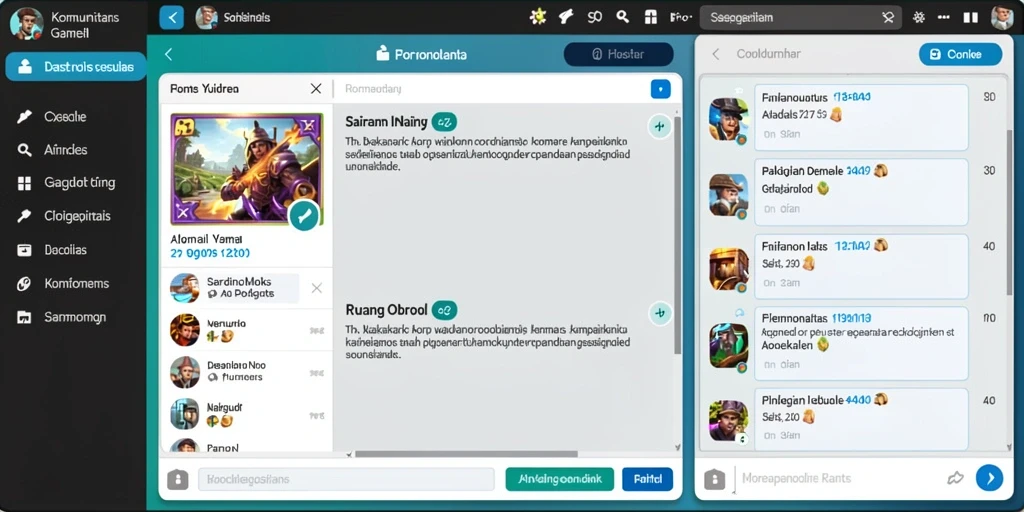
Task: Open the Flemnonaltas card
Action: click(861, 344)
